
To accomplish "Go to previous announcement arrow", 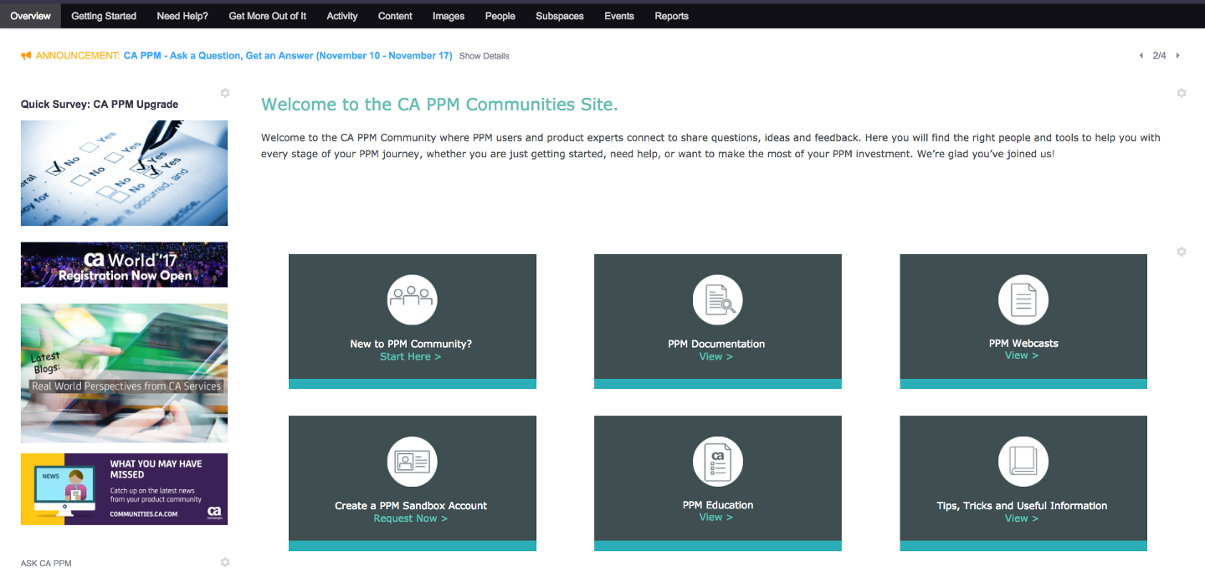I will 1141,56.
